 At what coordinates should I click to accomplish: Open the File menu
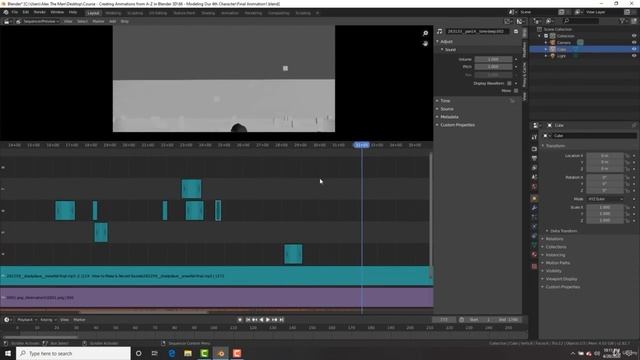click(15, 12)
